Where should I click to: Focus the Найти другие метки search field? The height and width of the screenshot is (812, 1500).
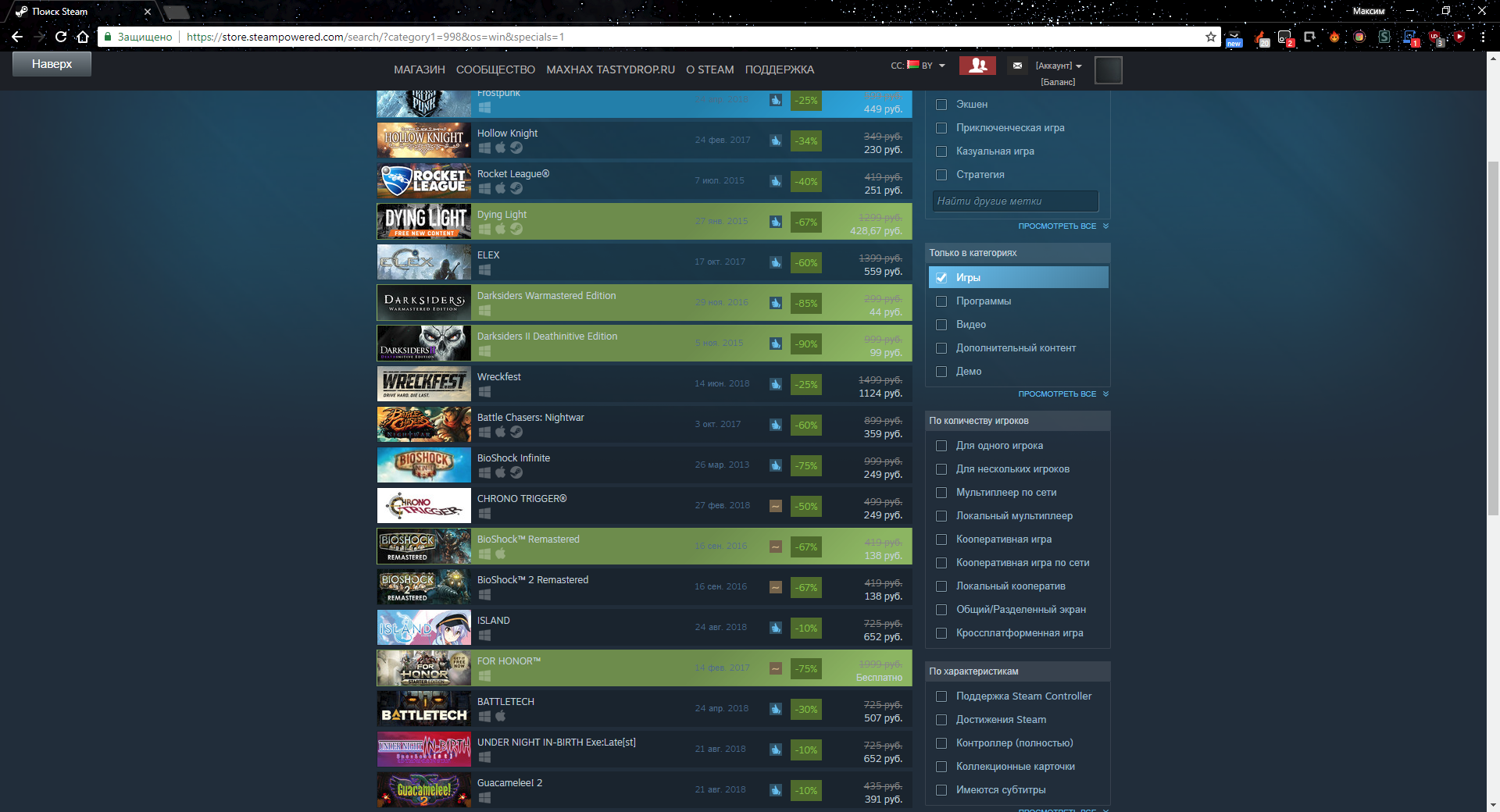click(x=1016, y=201)
